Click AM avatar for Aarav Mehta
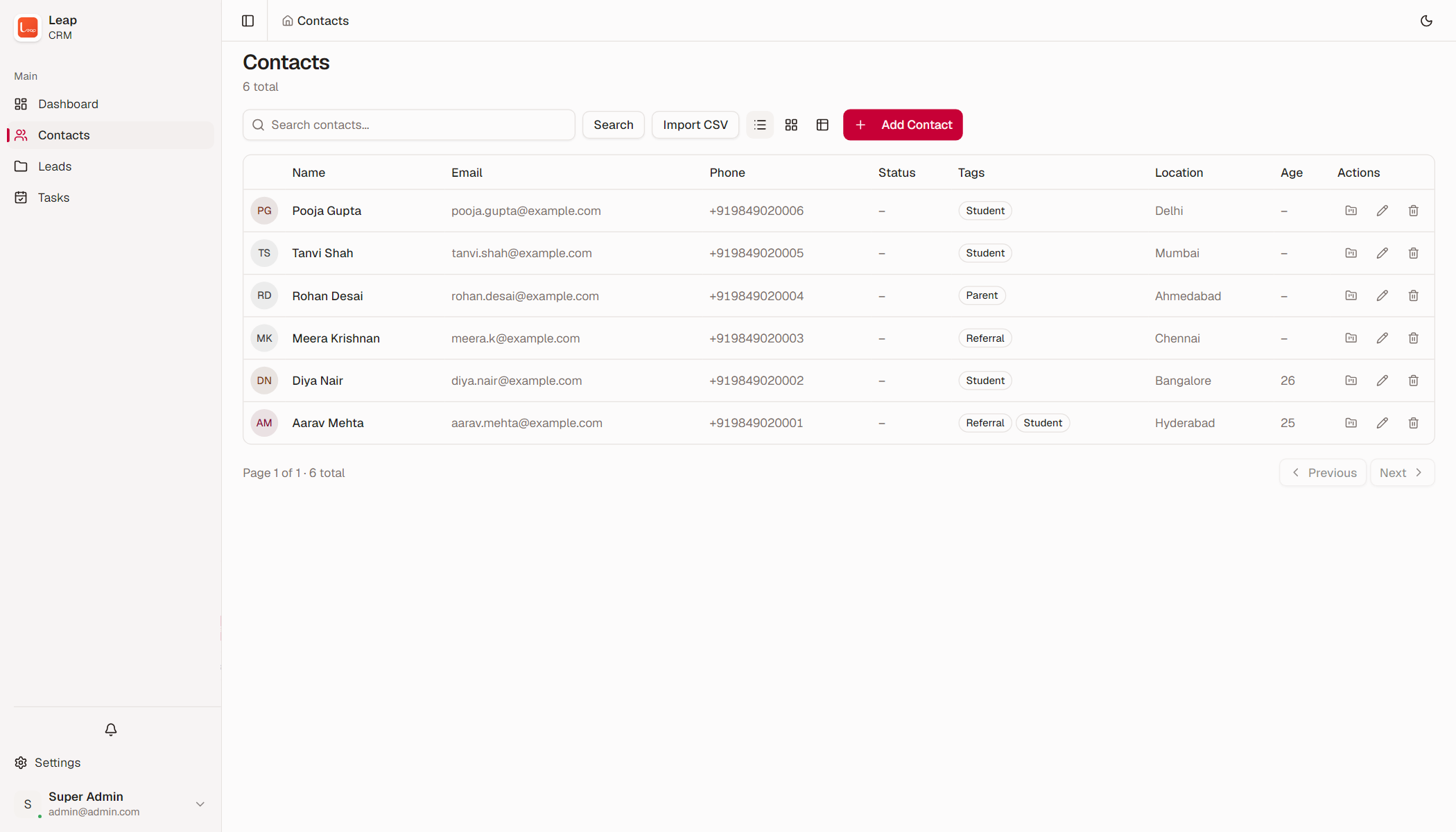This screenshot has width=1456, height=832. click(264, 423)
